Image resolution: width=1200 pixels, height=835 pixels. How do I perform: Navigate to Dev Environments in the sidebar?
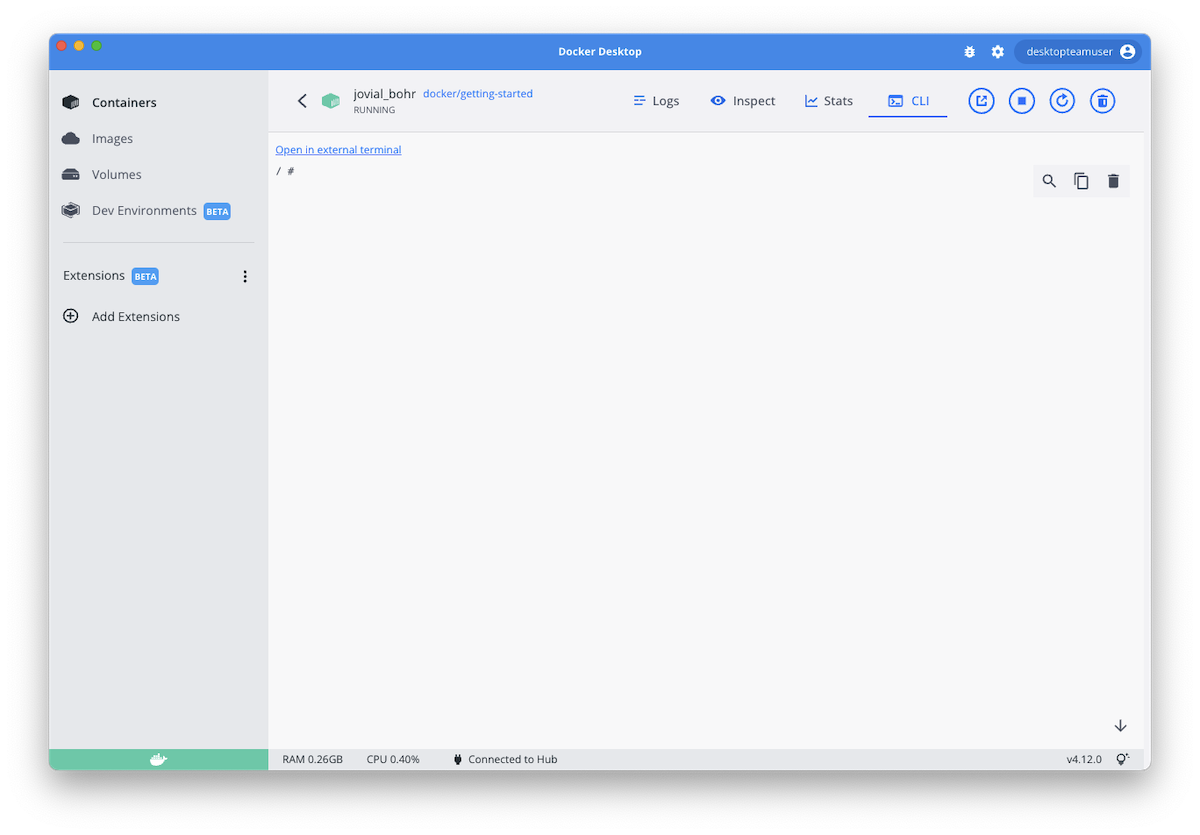coord(143,210)
